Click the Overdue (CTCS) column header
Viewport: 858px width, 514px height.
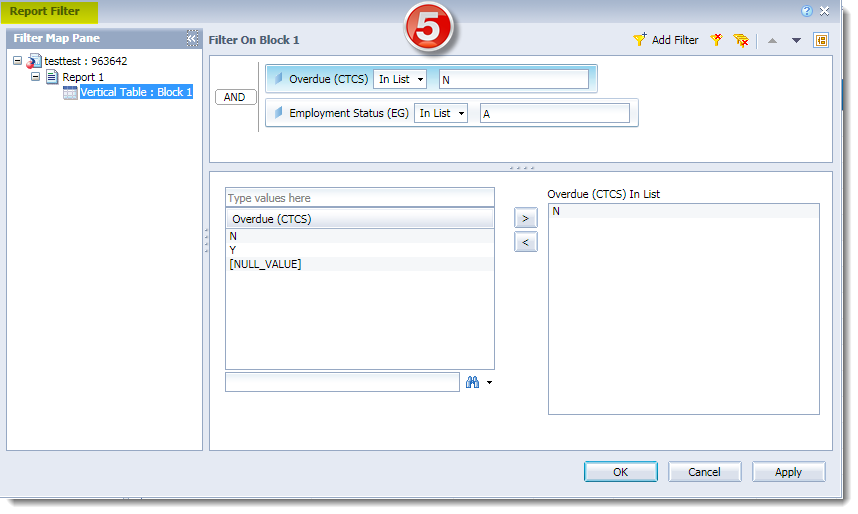tap(360, 219)
